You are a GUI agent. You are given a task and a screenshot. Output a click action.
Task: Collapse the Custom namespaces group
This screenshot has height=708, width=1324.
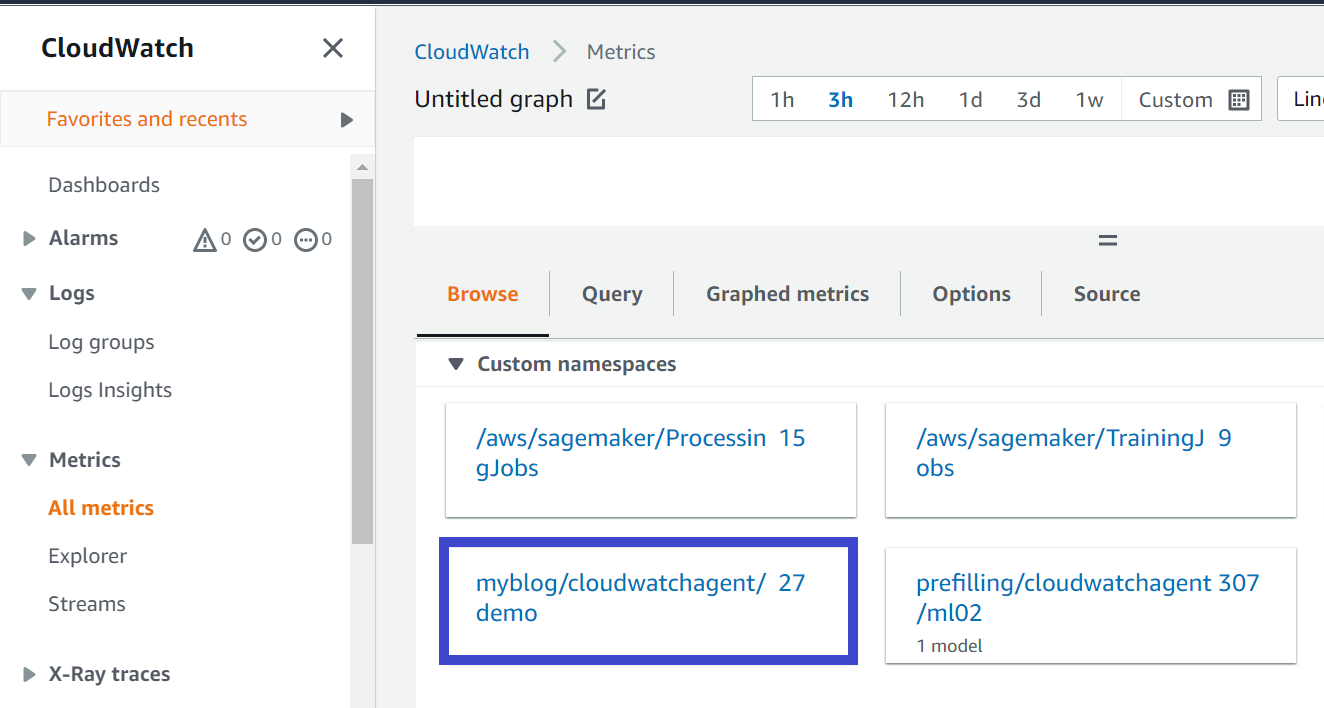456,365
